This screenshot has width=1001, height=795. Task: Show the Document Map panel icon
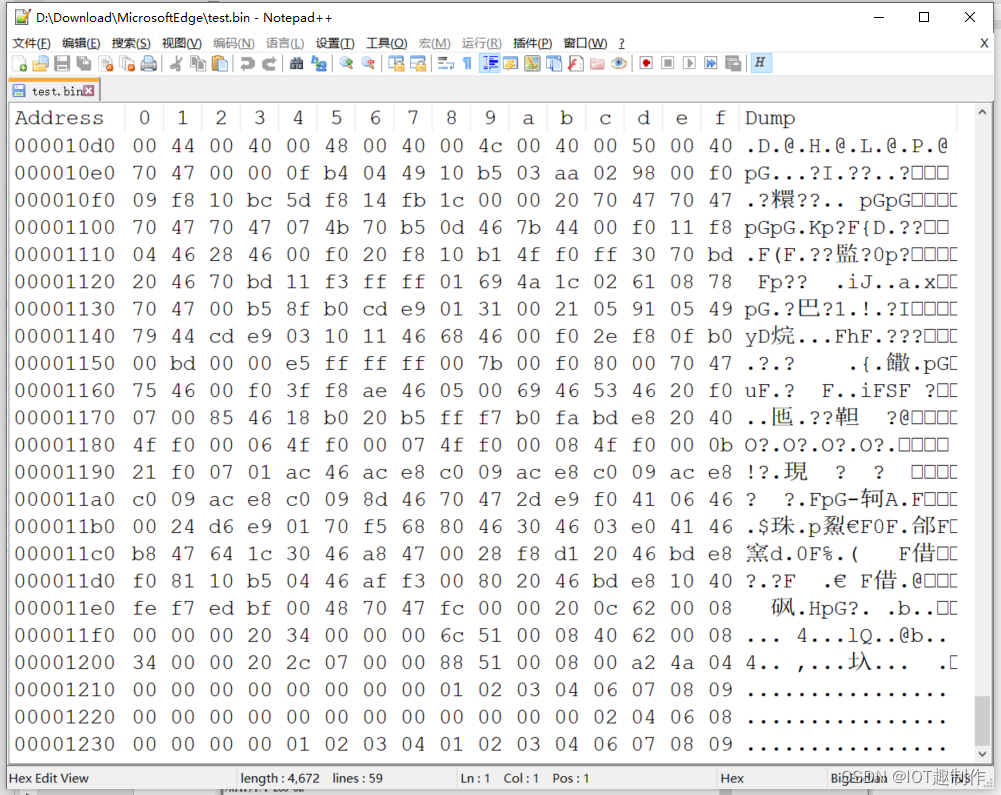532,63
